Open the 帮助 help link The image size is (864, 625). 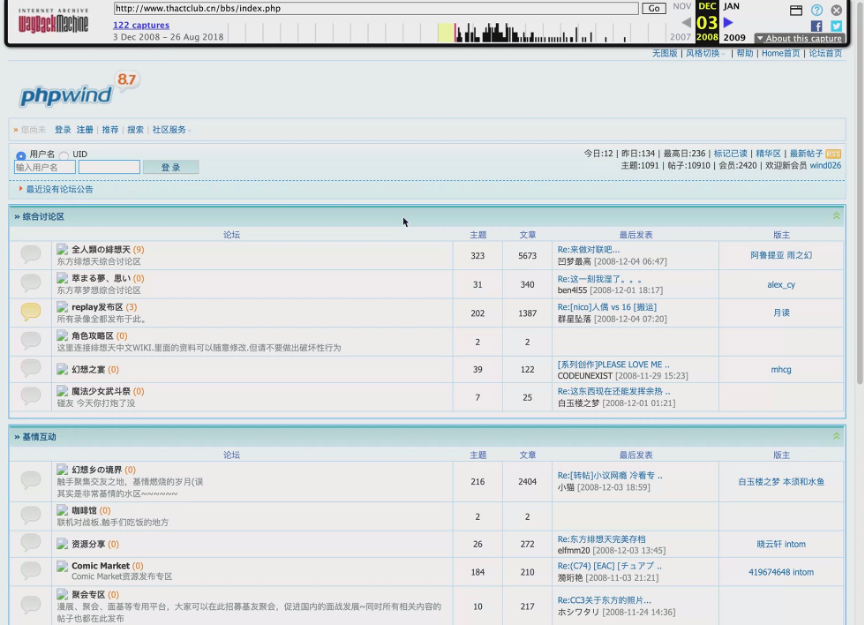[x=745, y=53]
